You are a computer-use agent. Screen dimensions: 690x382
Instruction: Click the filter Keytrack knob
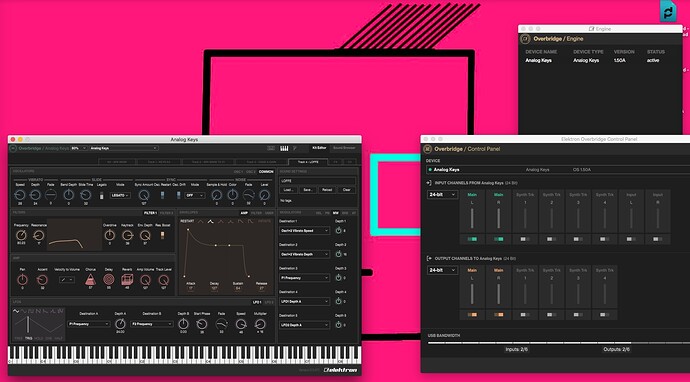coord(128,235)
